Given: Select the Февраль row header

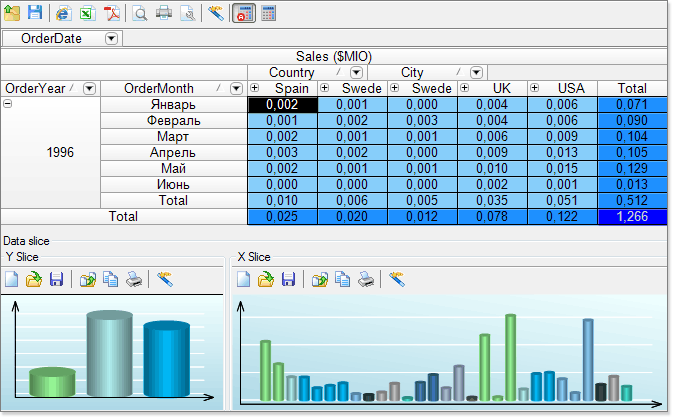Looking at the screenshot, I should pos(173,121).
